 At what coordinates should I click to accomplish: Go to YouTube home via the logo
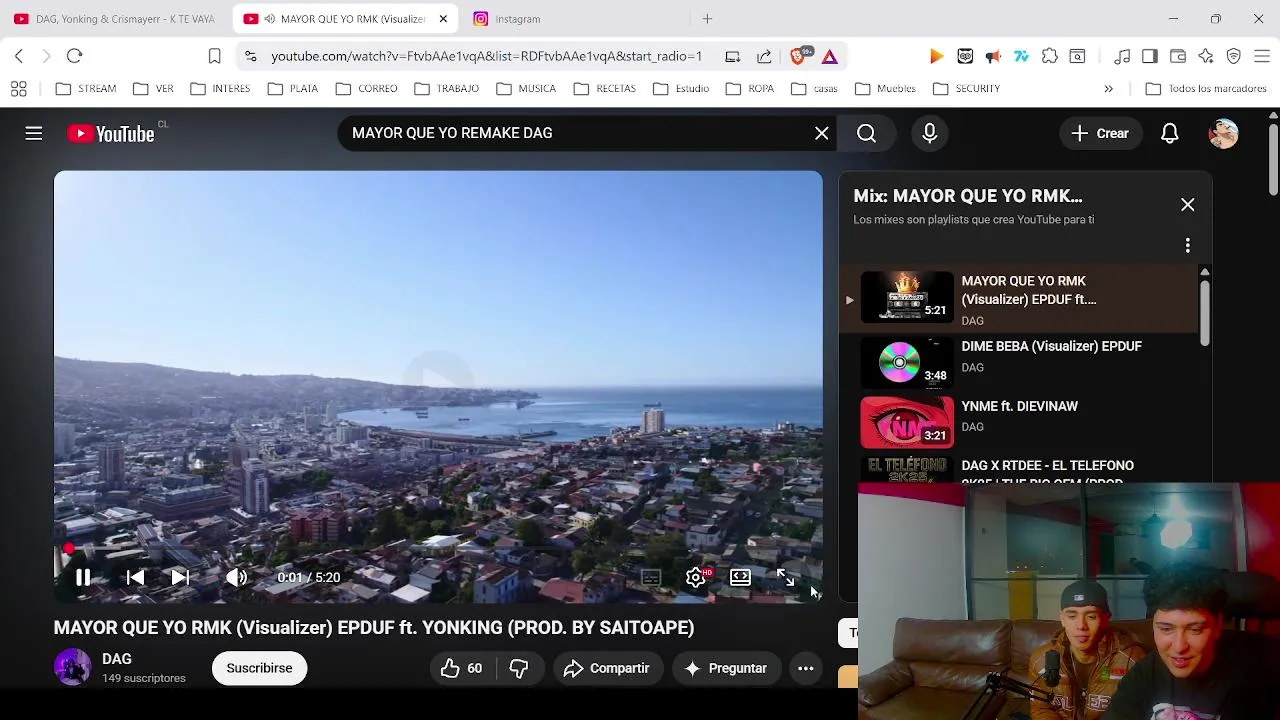tap(111, 134)
